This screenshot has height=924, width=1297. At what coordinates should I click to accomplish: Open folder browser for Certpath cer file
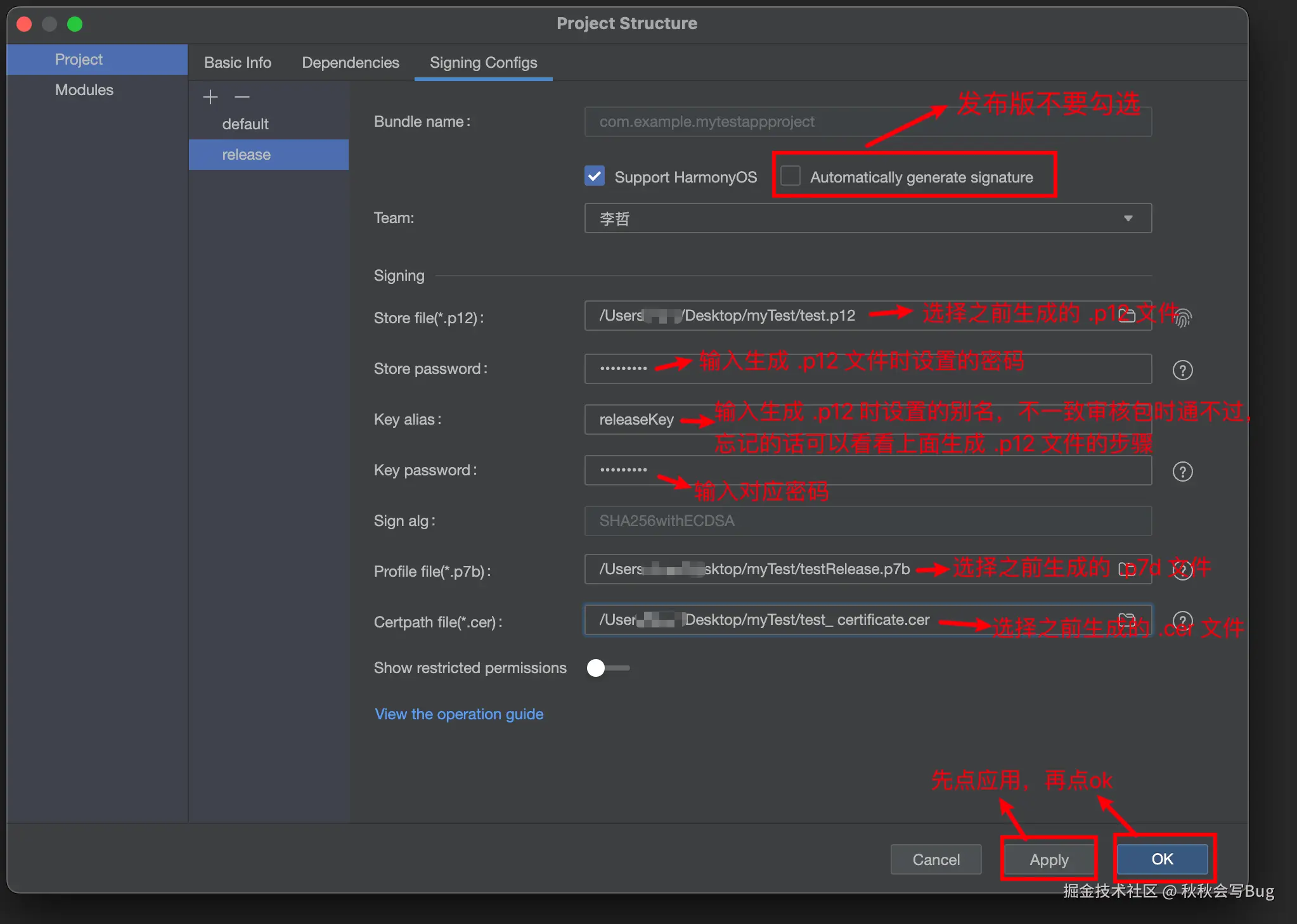pos(1126,620)
